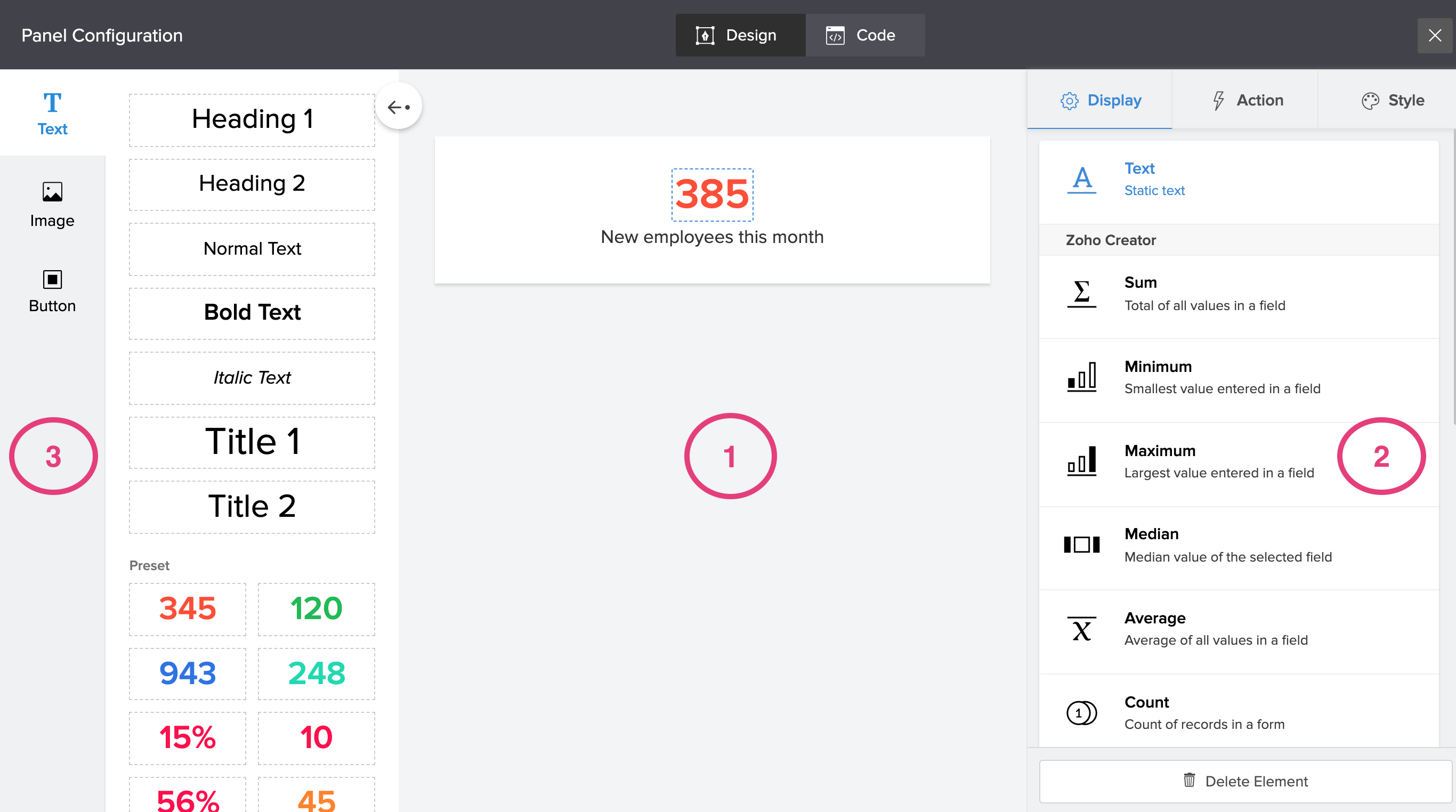The width and height of the screenshot is (1456, 812).
Task: Pick the blue 943 preset
Action: tap(187, 673)
